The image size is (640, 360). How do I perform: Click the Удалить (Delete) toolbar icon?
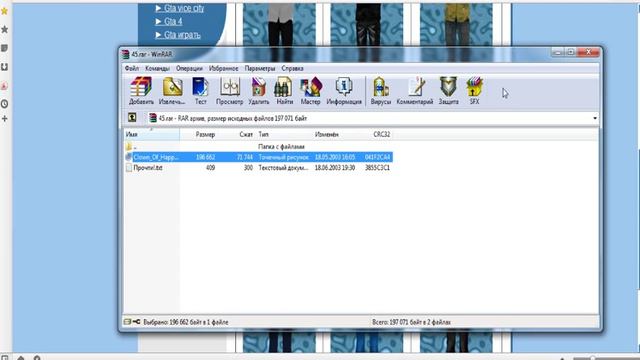pyautogui.click(x=259, y=91)
